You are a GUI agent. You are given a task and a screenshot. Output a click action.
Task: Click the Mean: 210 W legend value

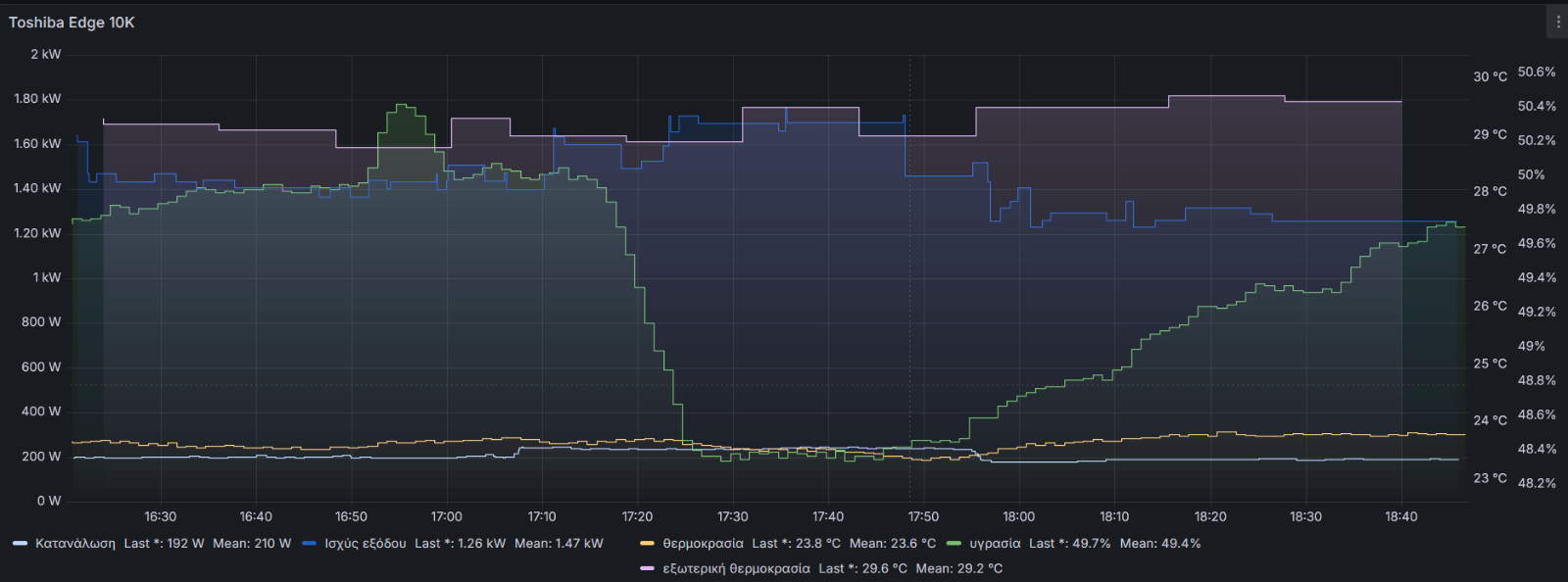click(x=252, y=543)
